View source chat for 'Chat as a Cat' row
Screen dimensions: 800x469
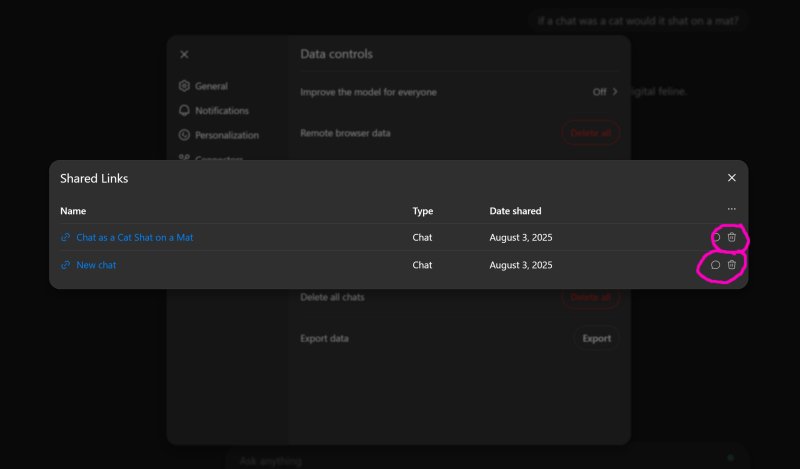tap(715, 237)
